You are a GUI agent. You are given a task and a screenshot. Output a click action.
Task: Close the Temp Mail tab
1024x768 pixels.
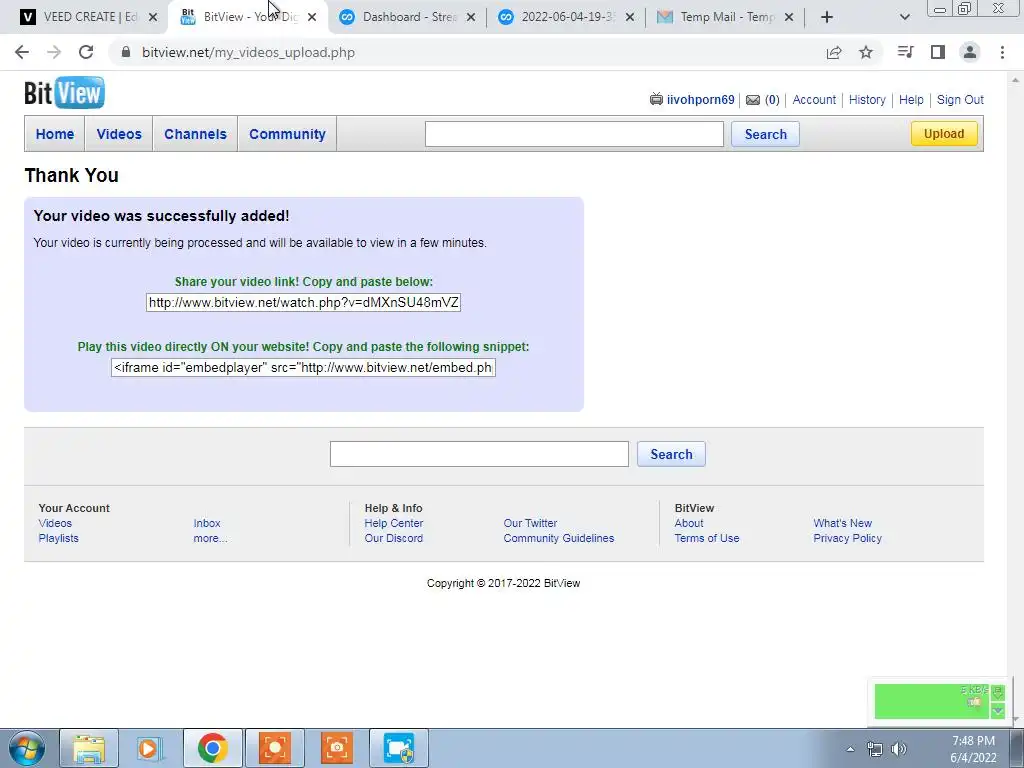tap(789, 17)
